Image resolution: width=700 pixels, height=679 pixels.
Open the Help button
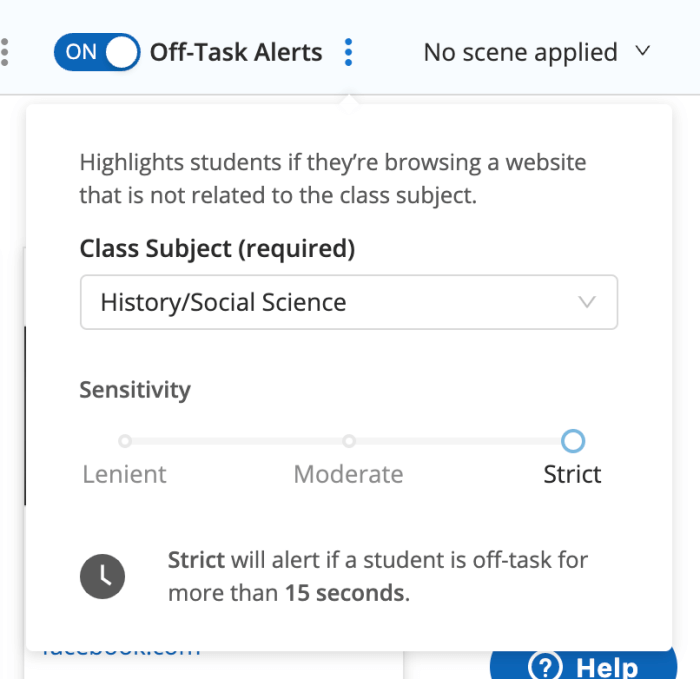coord(583,665)
